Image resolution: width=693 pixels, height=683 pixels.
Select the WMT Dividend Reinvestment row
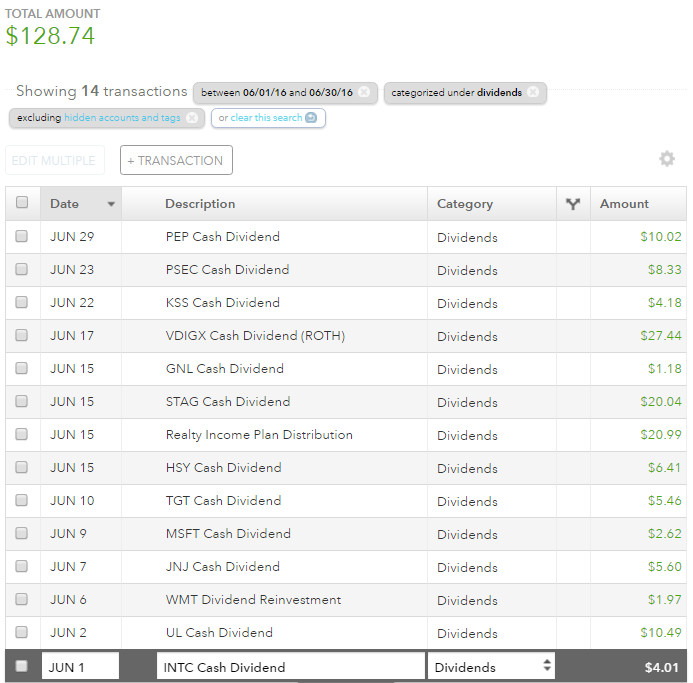coord(253,600)
